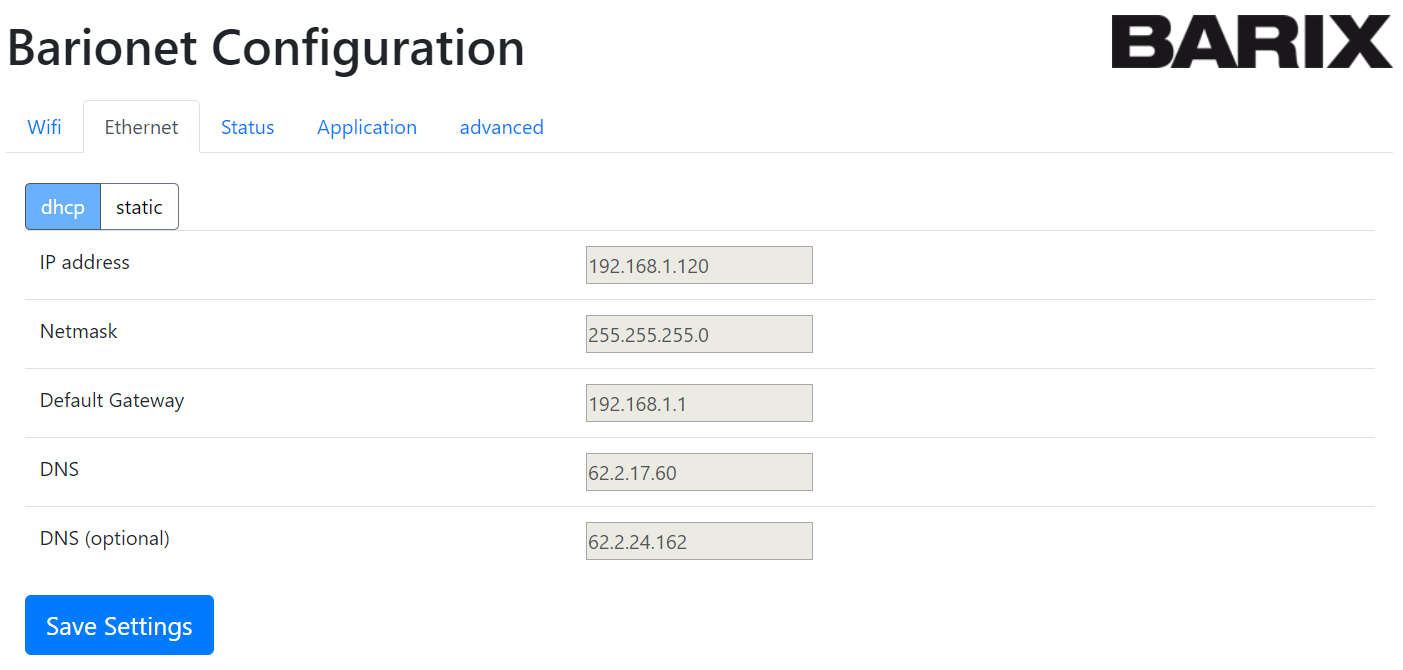Image resolution: width=1403 pixels, height=670 pixels.
Task: Select the Ethernet tab
Action: pyautogui.click(x=141, y=127)
